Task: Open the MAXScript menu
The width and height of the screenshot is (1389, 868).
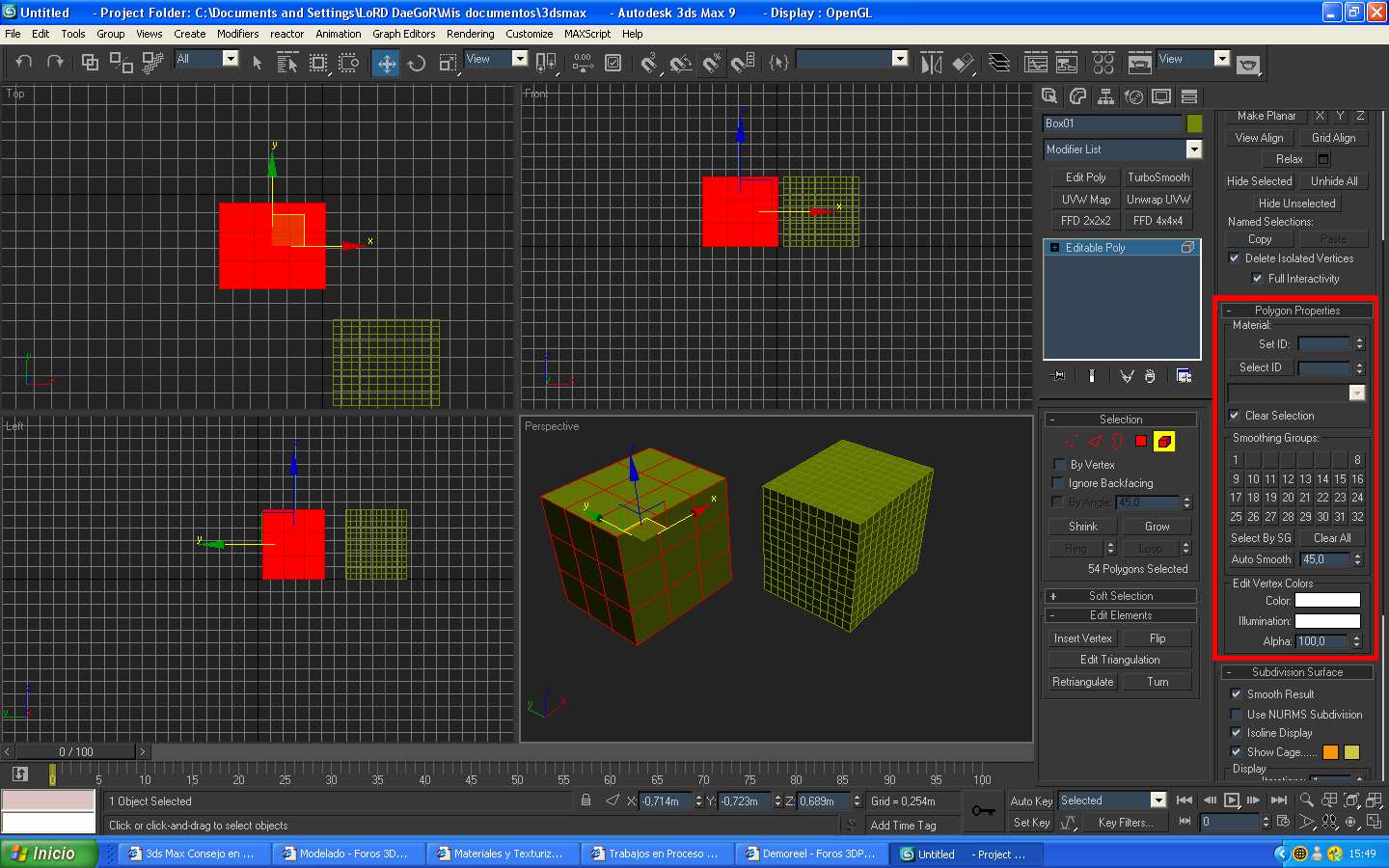Action: [x=587, y=34]
